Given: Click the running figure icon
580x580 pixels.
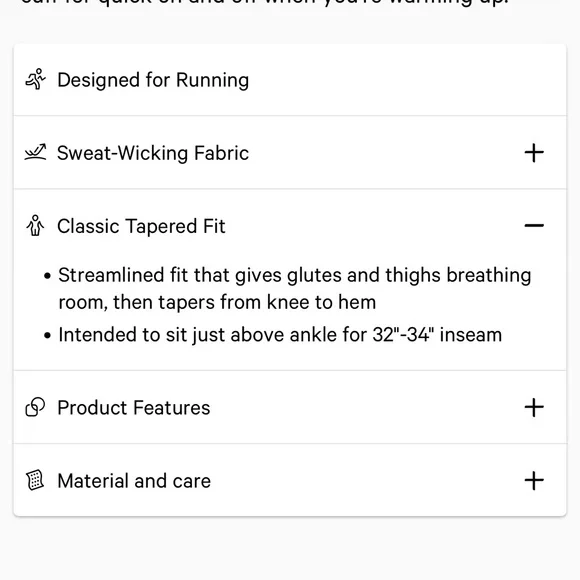Looking at the screenshot, I should 36,79.
